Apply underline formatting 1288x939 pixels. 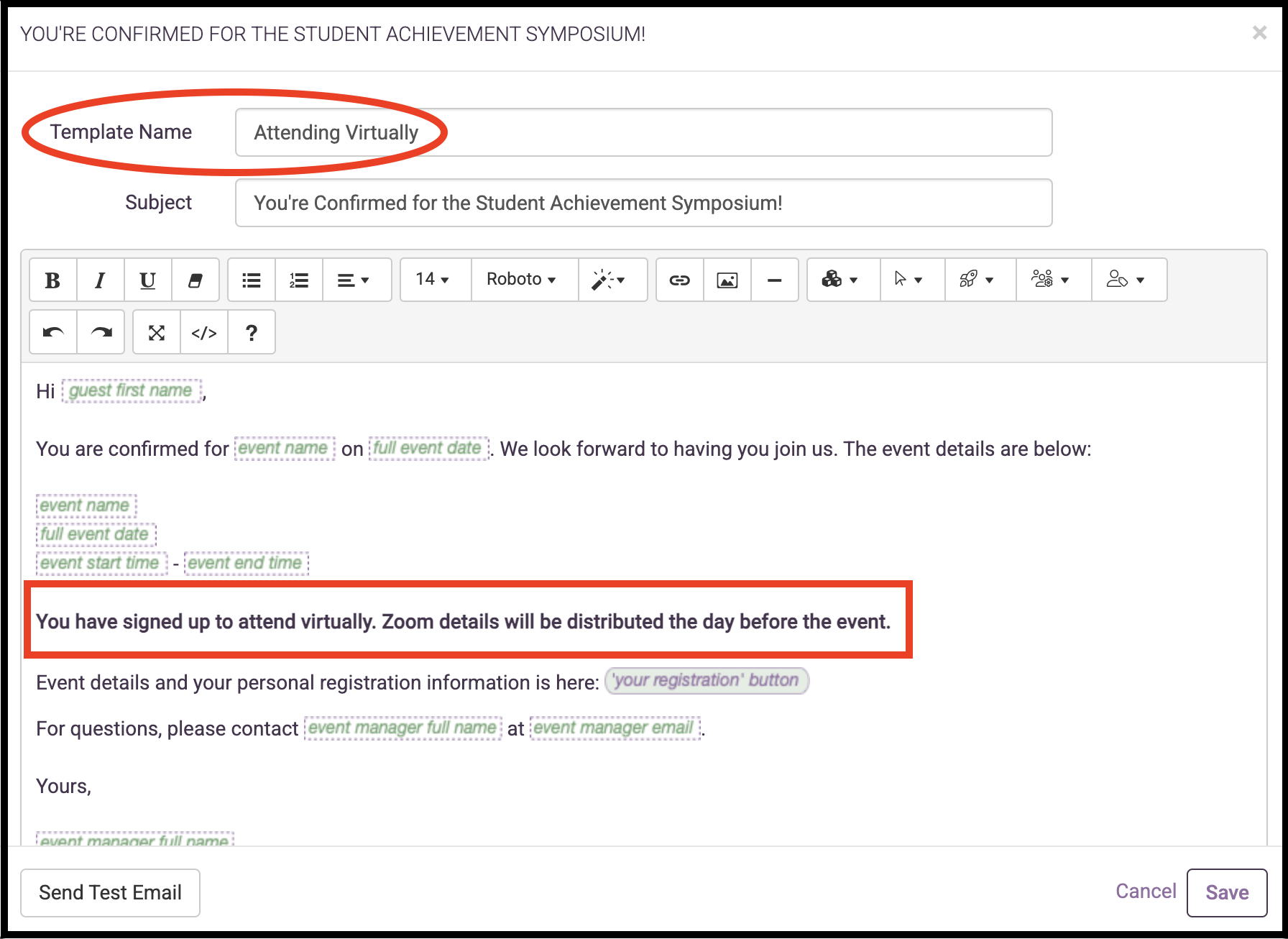pos(147,280)
